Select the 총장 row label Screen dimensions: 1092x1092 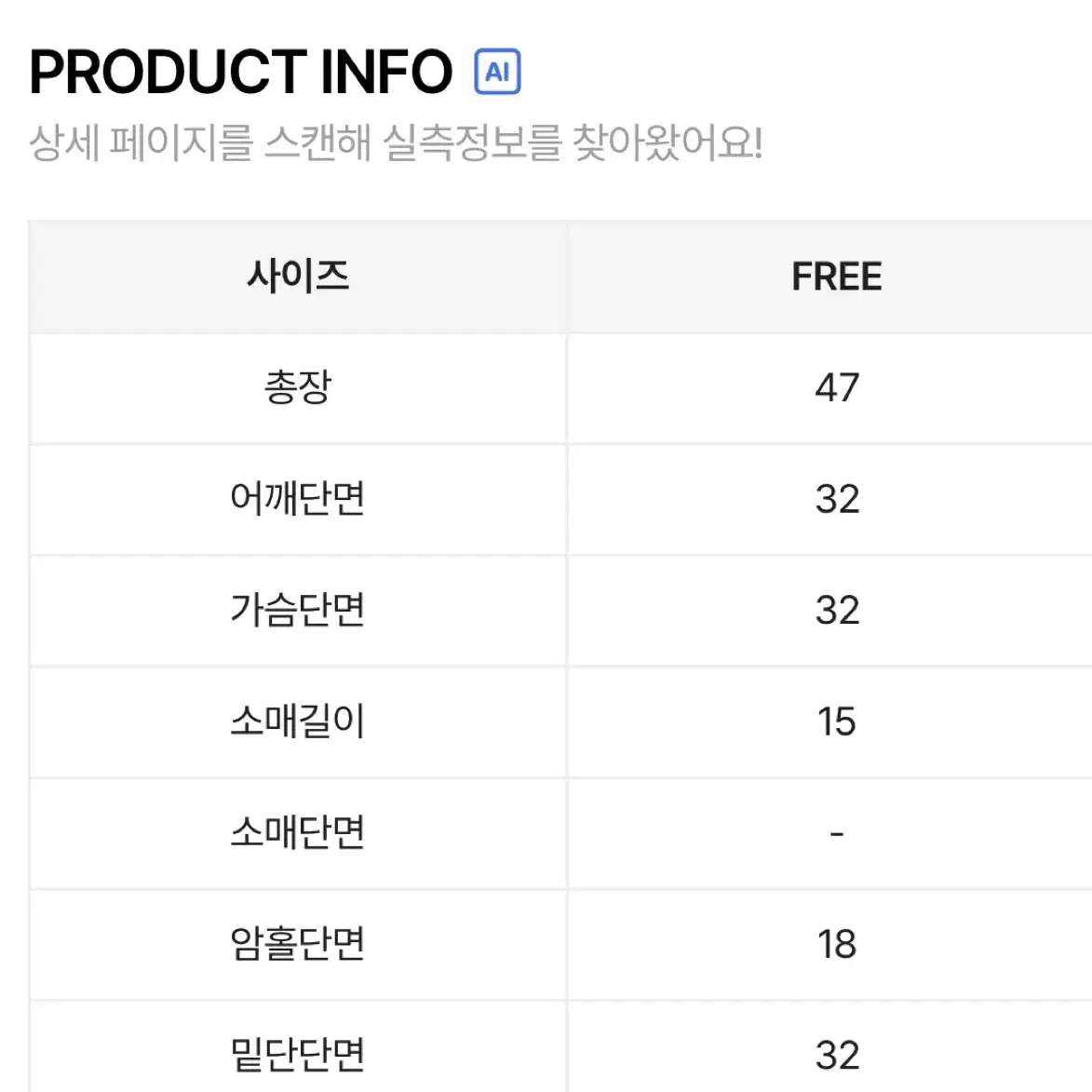[x=298, y=387]
